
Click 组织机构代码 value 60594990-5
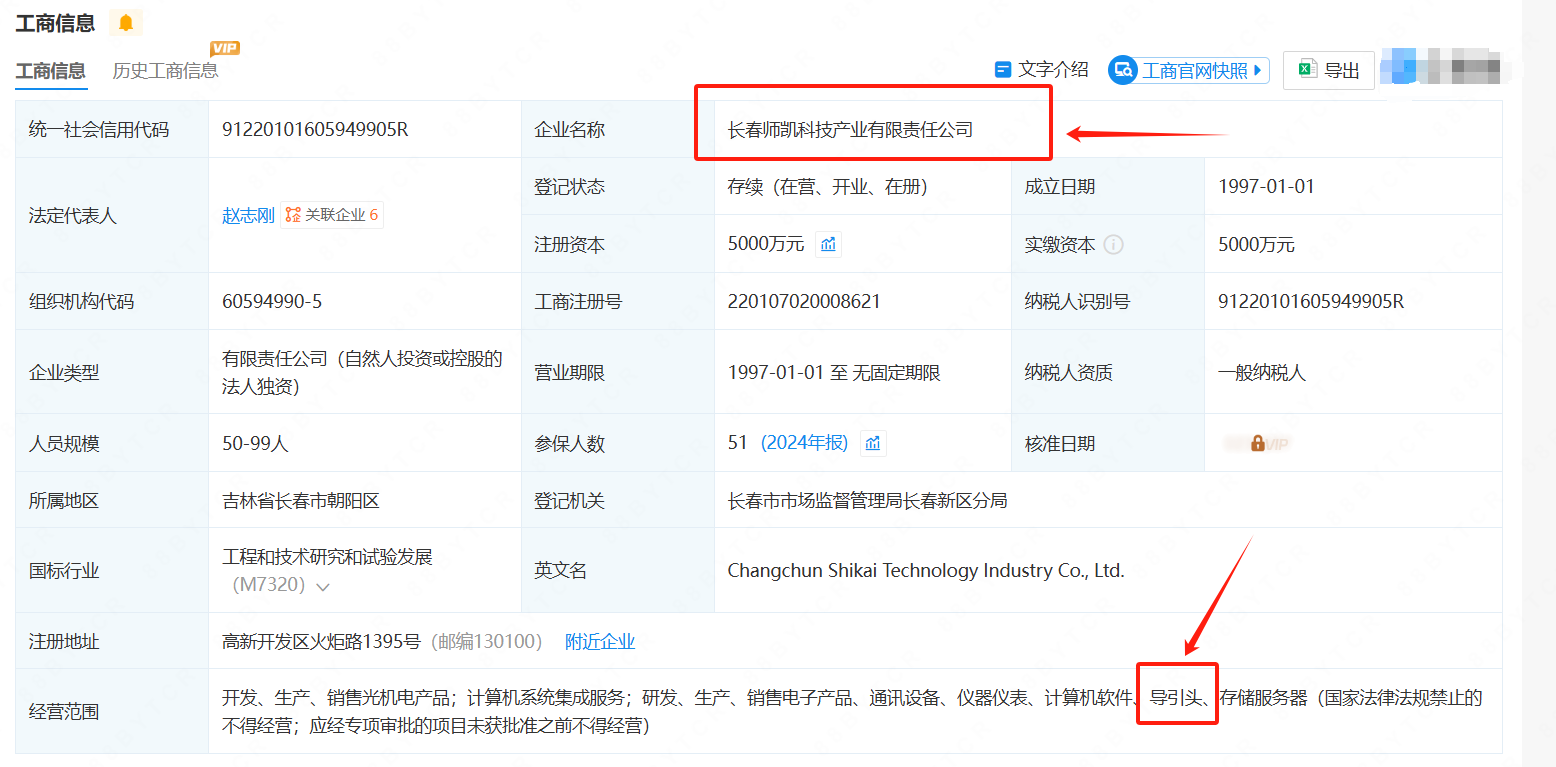point(272,301)
